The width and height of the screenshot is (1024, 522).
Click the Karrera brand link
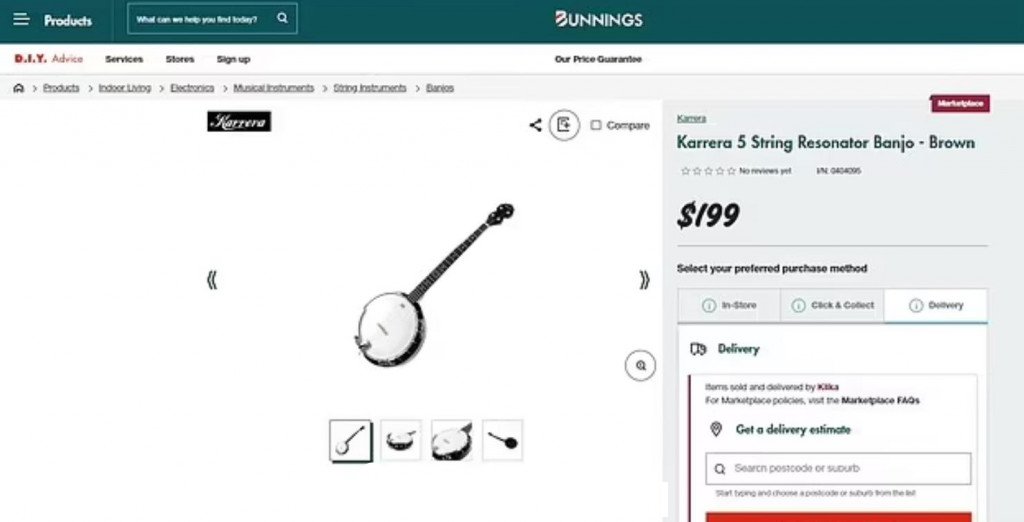(691, 118)
